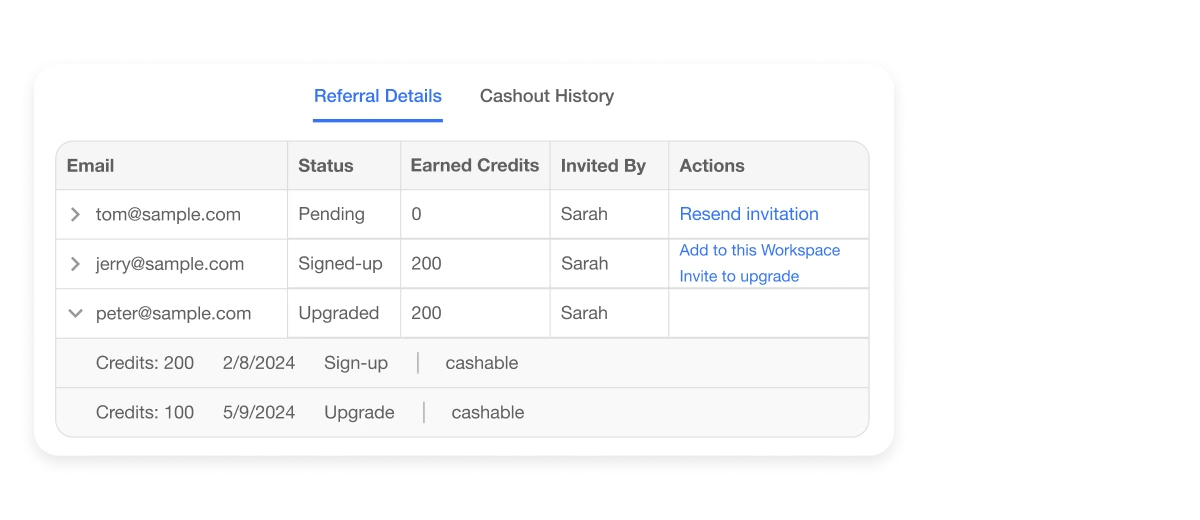Click the peter@sample.com email text
Image resolution: width=1200 pixels, height=520 pixels.
(x=173, y=313)
